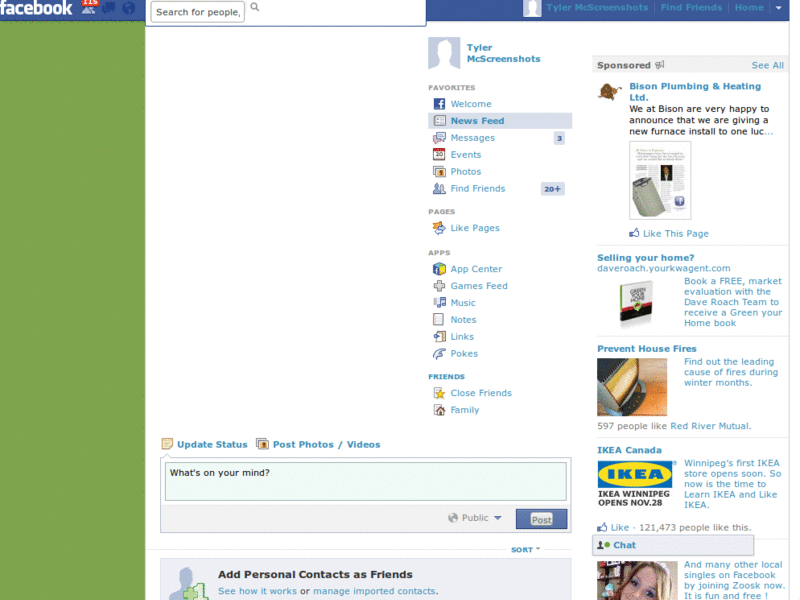Screen dimensions: 800x600
Task: Open Games Feed in Apps section
Action: pyautogui.click(x=479, y=286)
